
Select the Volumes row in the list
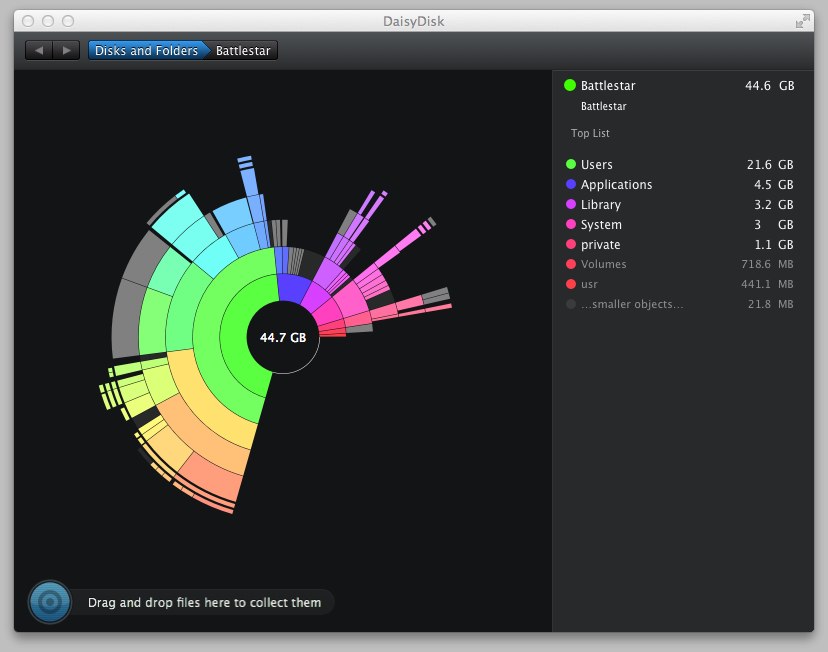[x=680, y=264]
